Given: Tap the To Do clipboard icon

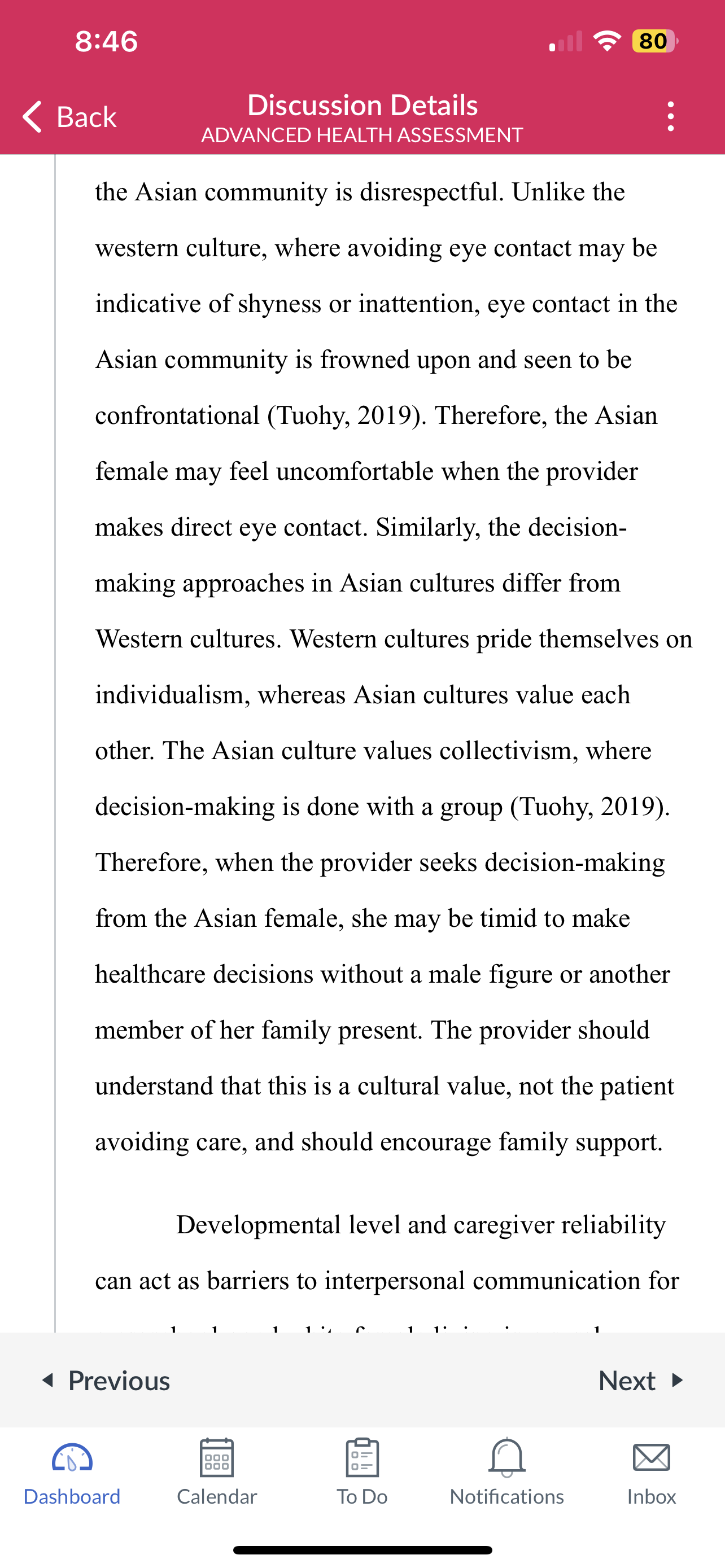Looking at the screenshot, I should [x=362, y=1457].
